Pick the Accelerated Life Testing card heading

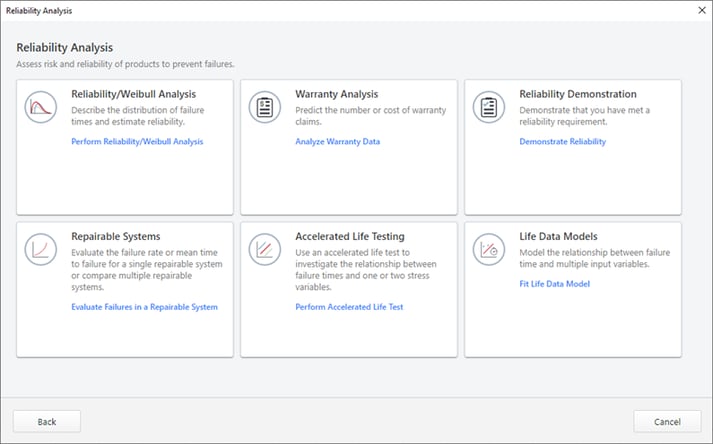pyautogui.click(x=349, y=237)
